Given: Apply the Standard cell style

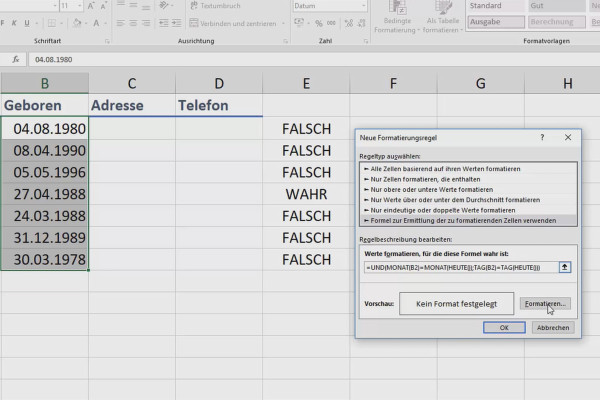Looking at the screenshot, I should pos(496,6).
